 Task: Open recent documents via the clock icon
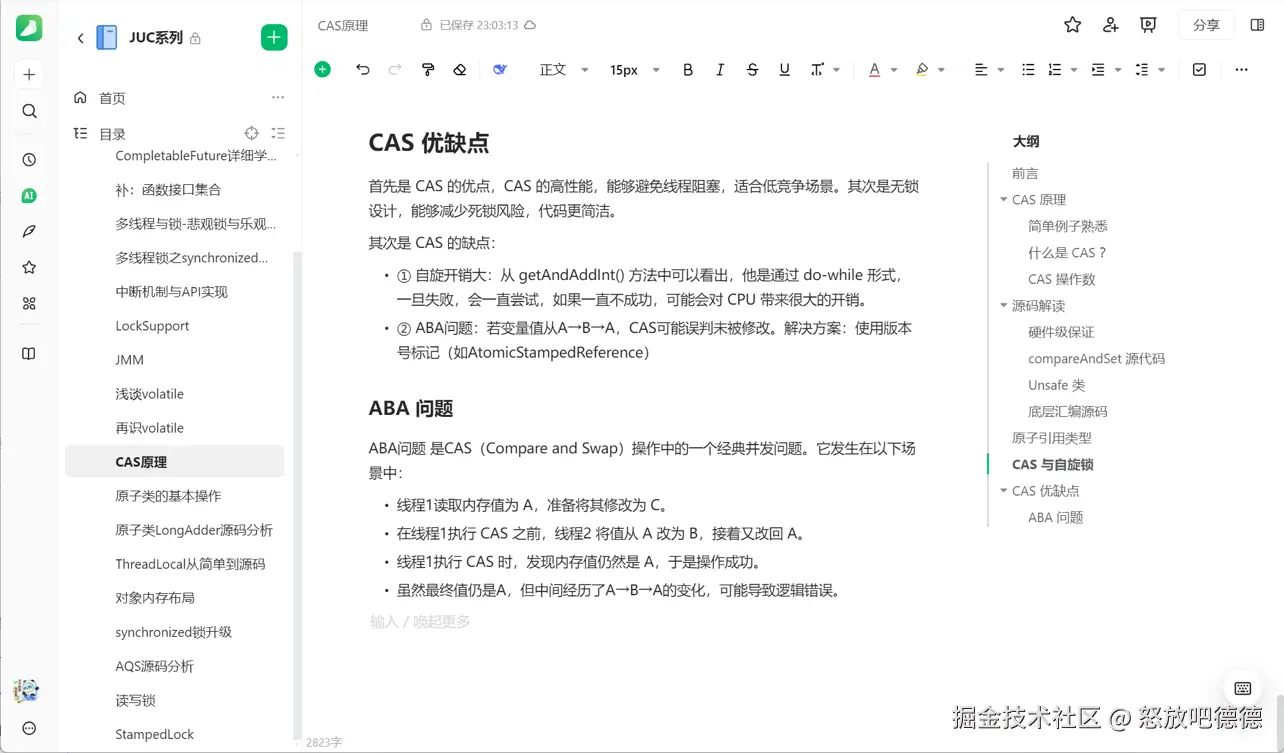(x=28, y=158)
